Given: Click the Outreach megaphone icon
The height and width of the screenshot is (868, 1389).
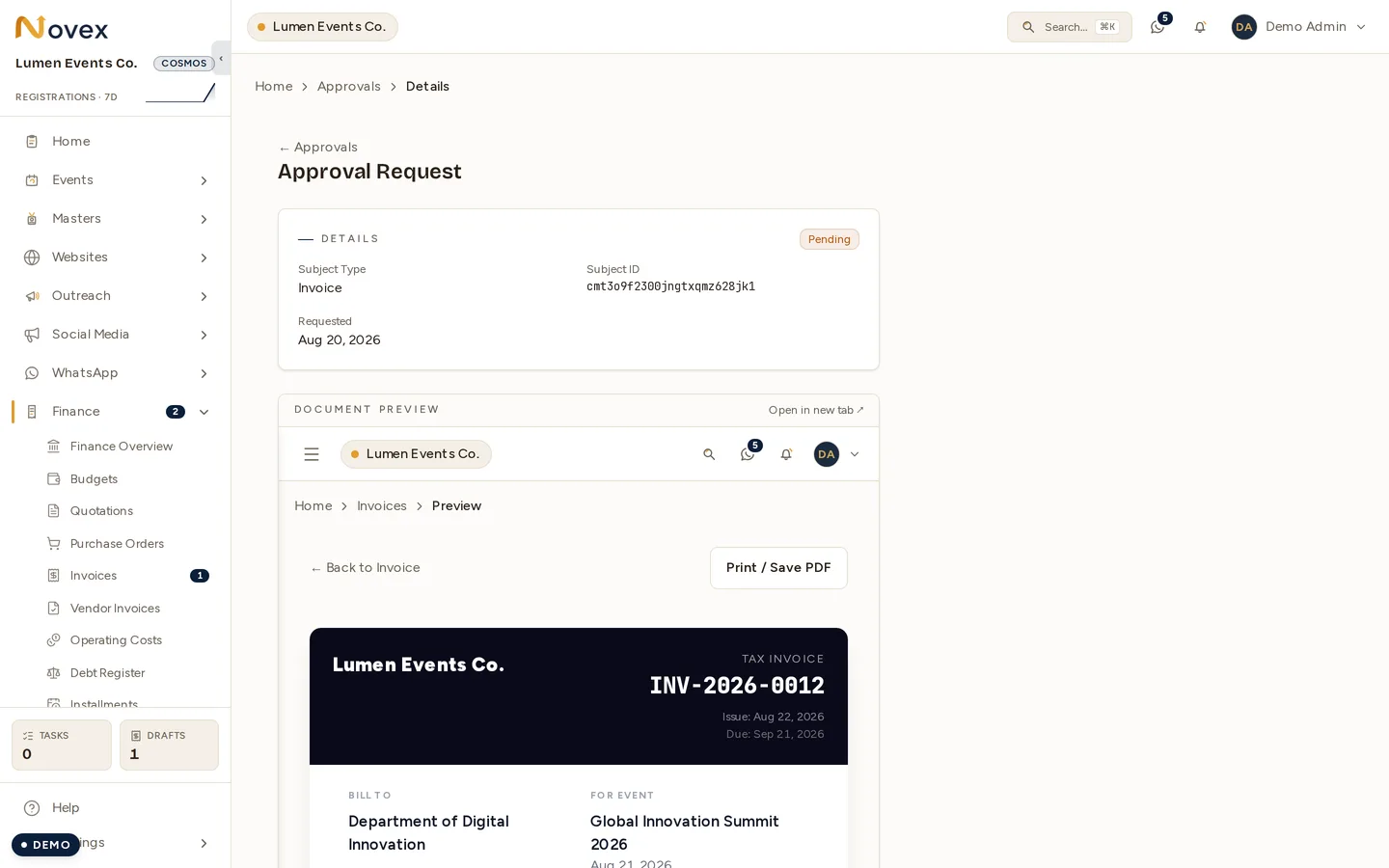Looking at the screenshot, I should click(32, 296).
